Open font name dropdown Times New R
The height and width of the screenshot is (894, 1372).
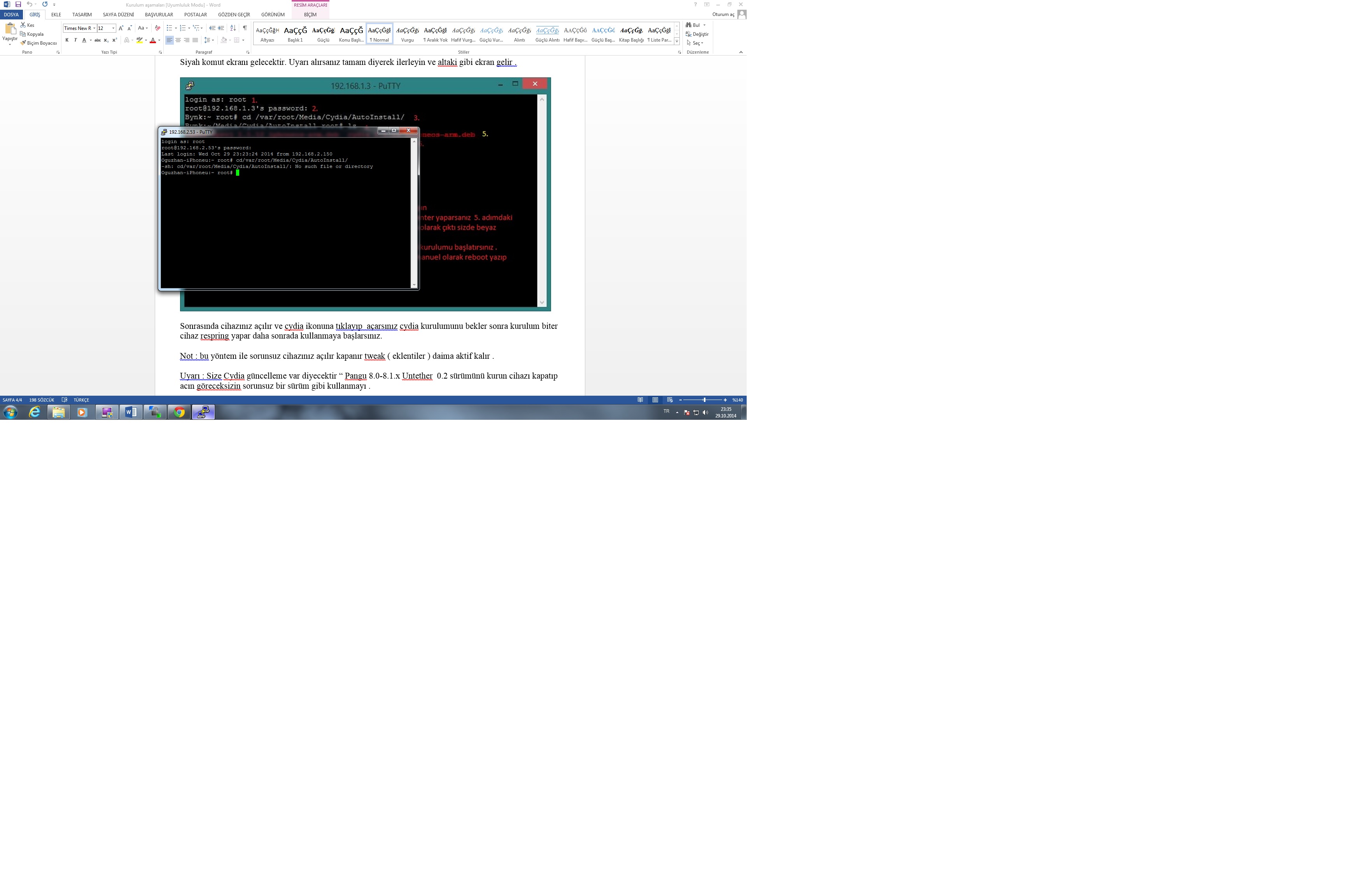pos(94,28)
